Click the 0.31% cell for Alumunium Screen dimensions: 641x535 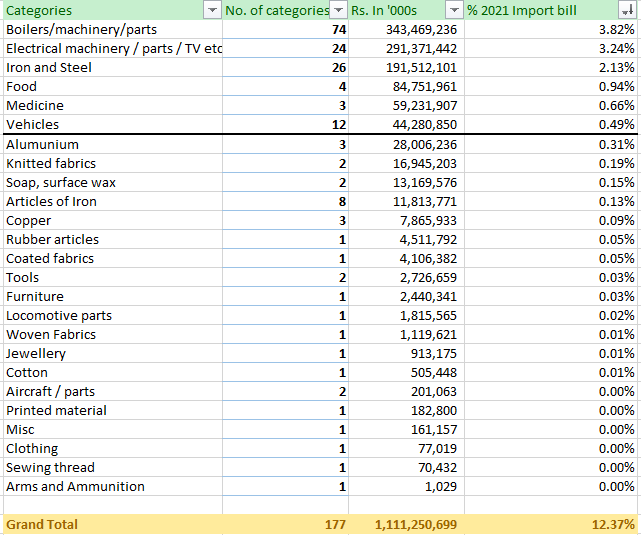[551, 144]
